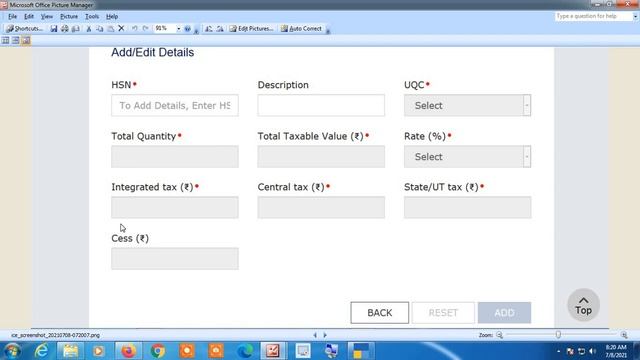Click the Total Quantity field
The width and height of the screenshot is (640, 360).
pos(175,156)
